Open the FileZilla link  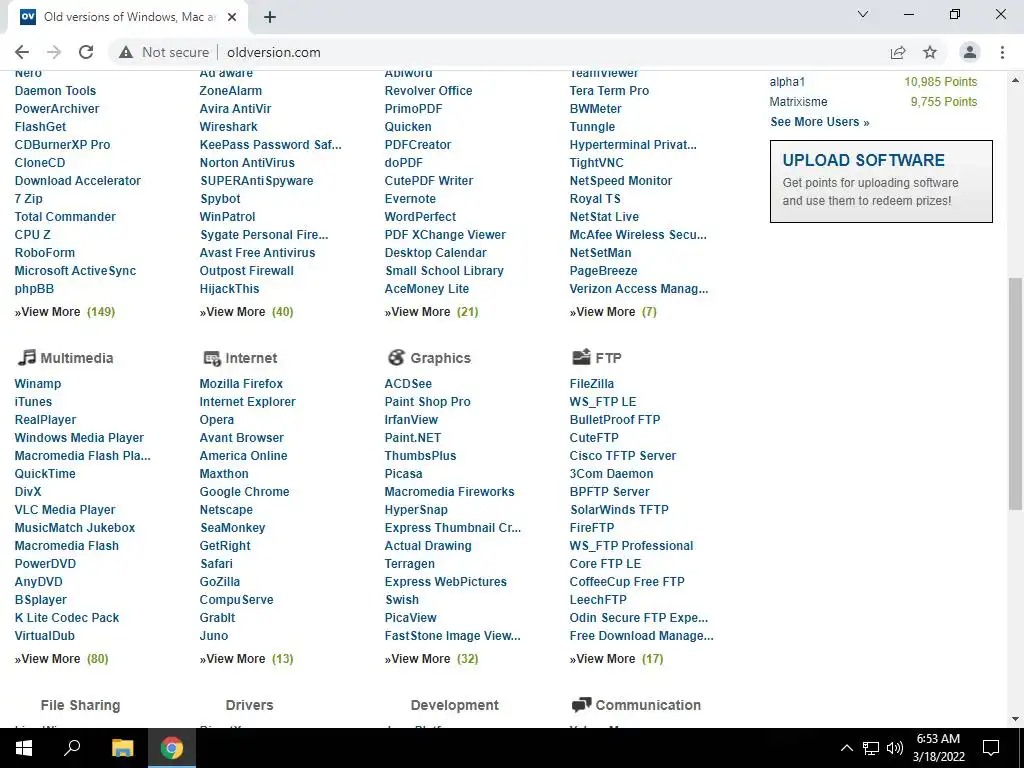point(592,383)
